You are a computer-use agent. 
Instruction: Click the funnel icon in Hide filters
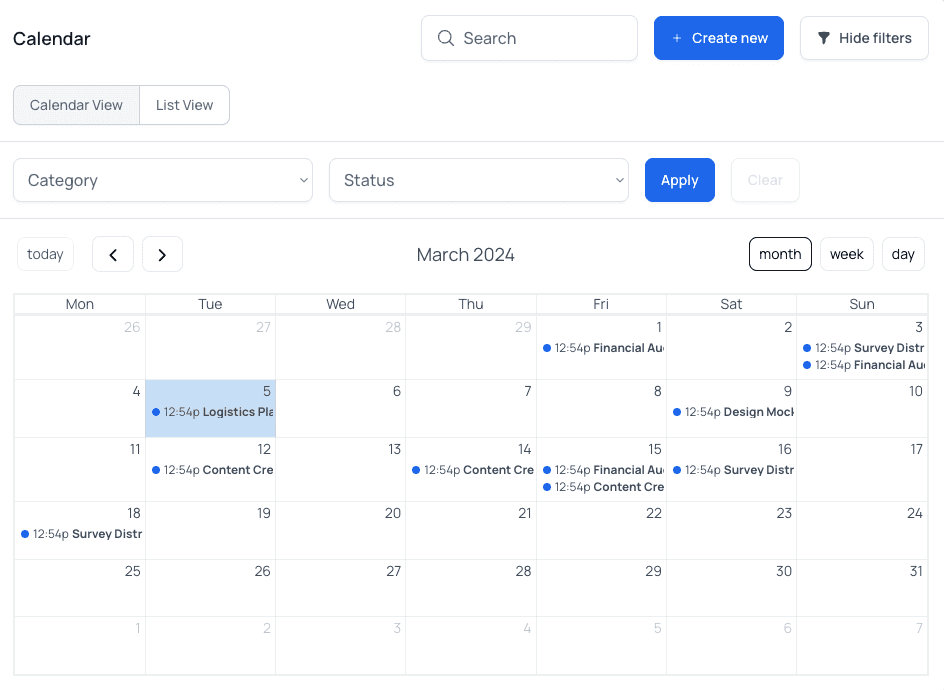click(x=824, y=38)
